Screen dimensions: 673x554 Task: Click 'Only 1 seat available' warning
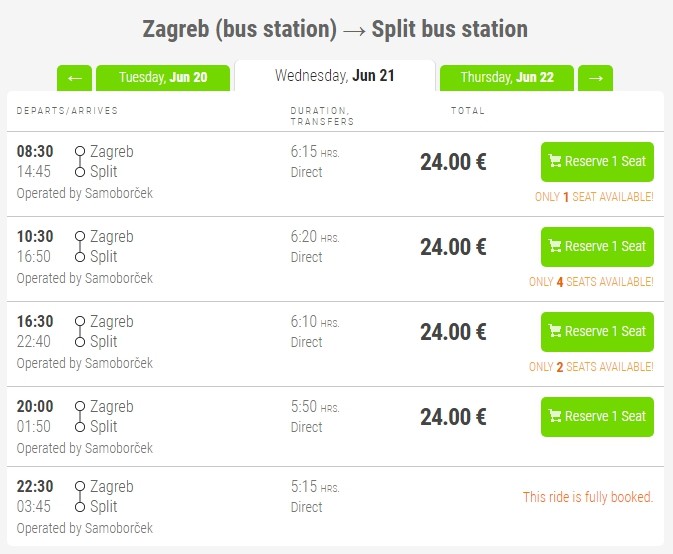coord(594,197)
